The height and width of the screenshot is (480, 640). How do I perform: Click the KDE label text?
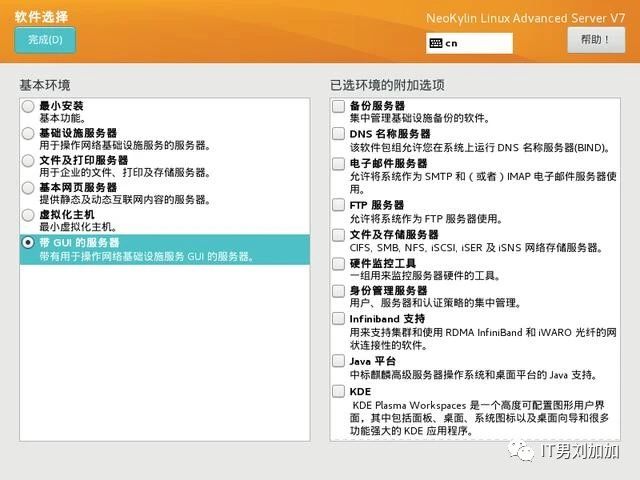[360, 391]
